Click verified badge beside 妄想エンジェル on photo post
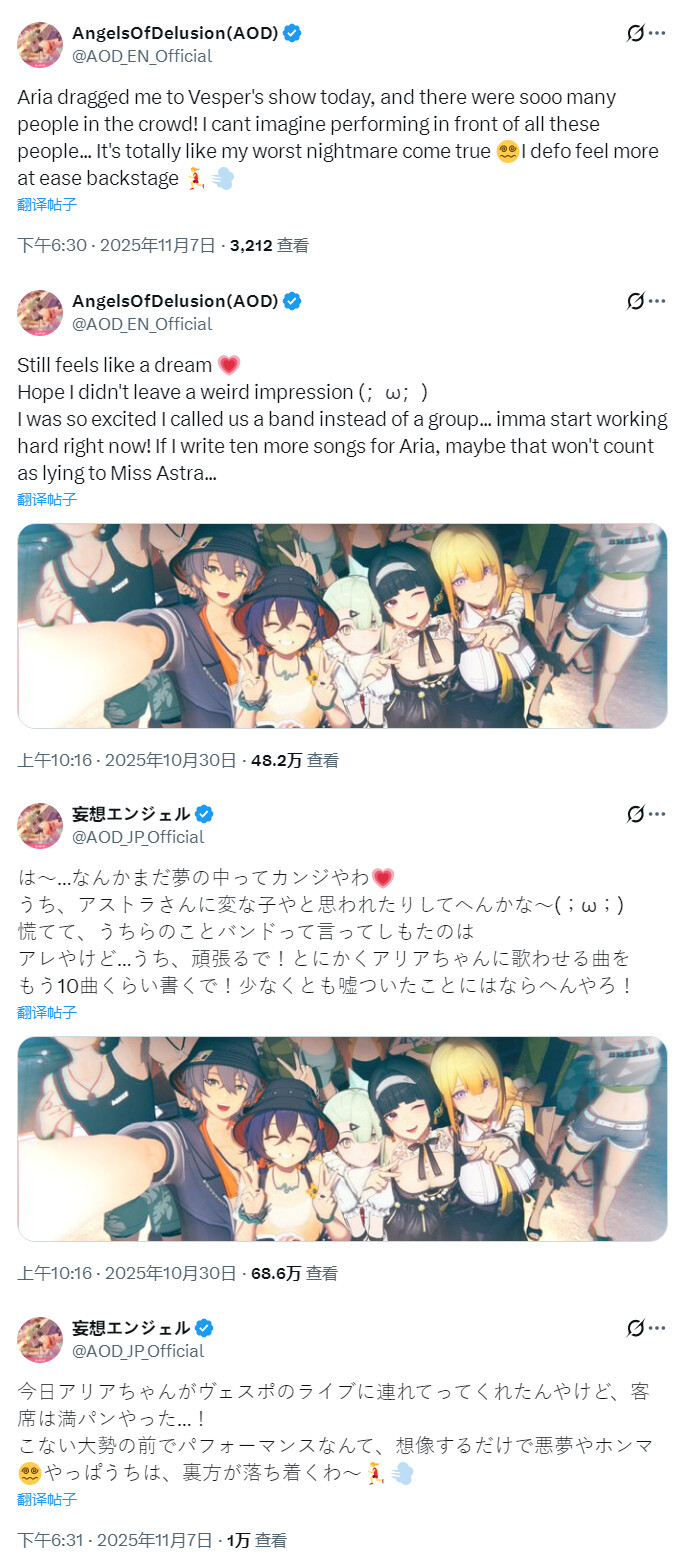Viewport: 686px width, 1564px height. click(204, 814)
